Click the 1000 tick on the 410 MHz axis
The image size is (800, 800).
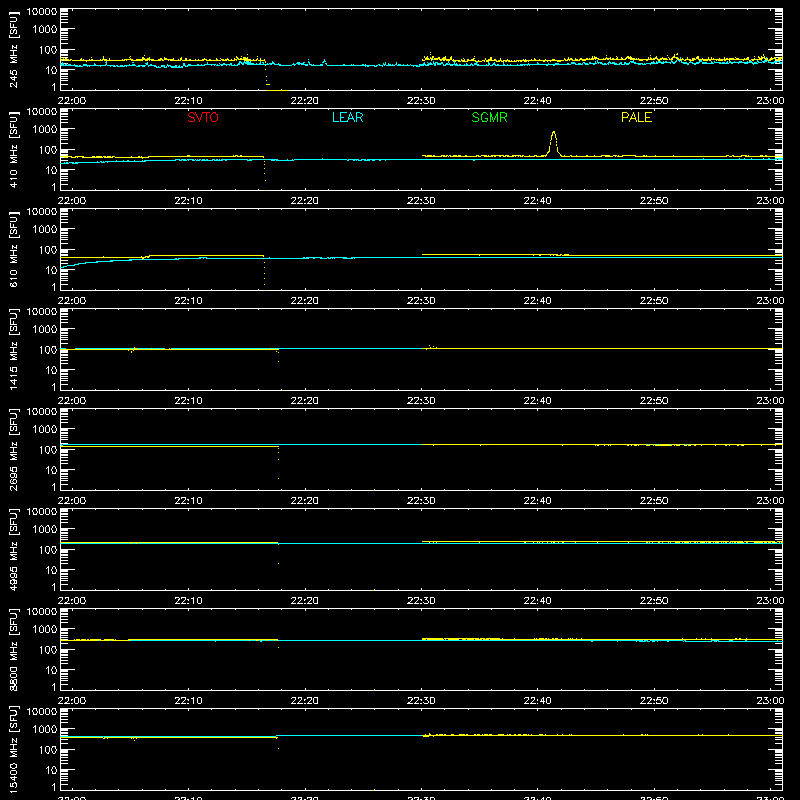(x=45, y=130)
